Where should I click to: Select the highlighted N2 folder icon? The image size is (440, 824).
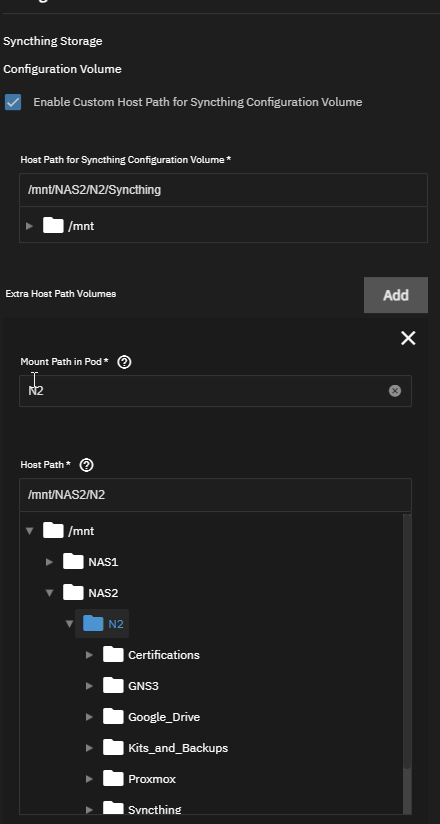click(93, 624)
